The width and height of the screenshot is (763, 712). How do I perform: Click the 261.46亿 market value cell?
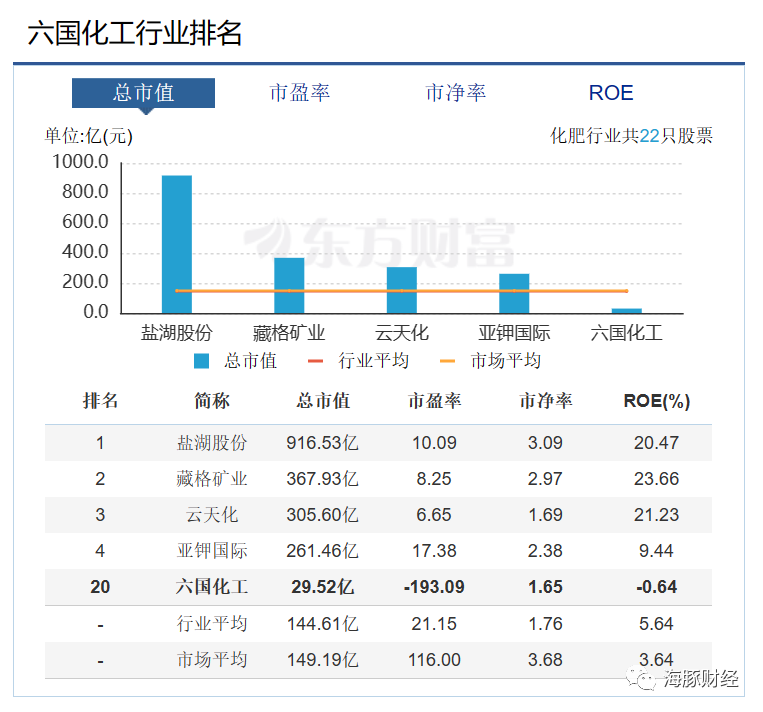click(323, 551)
